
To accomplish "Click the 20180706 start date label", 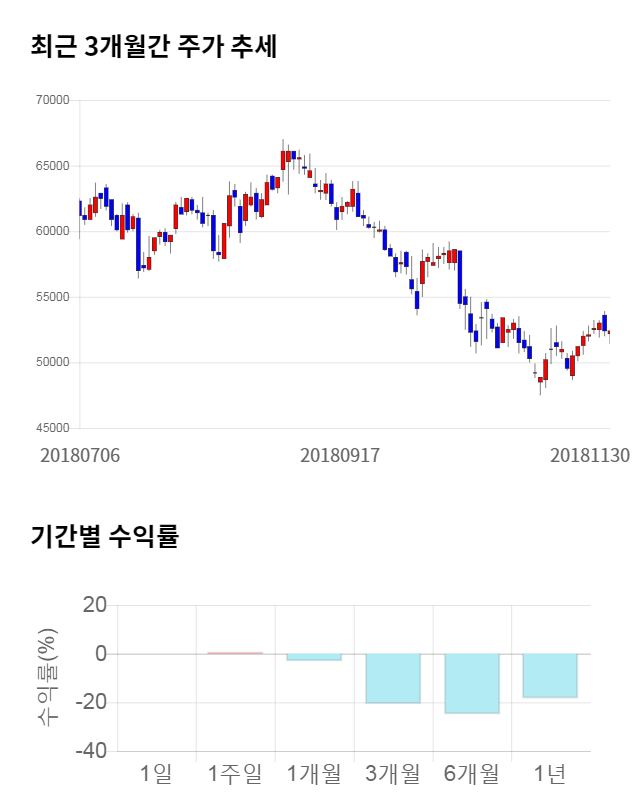I will (80, 454).
